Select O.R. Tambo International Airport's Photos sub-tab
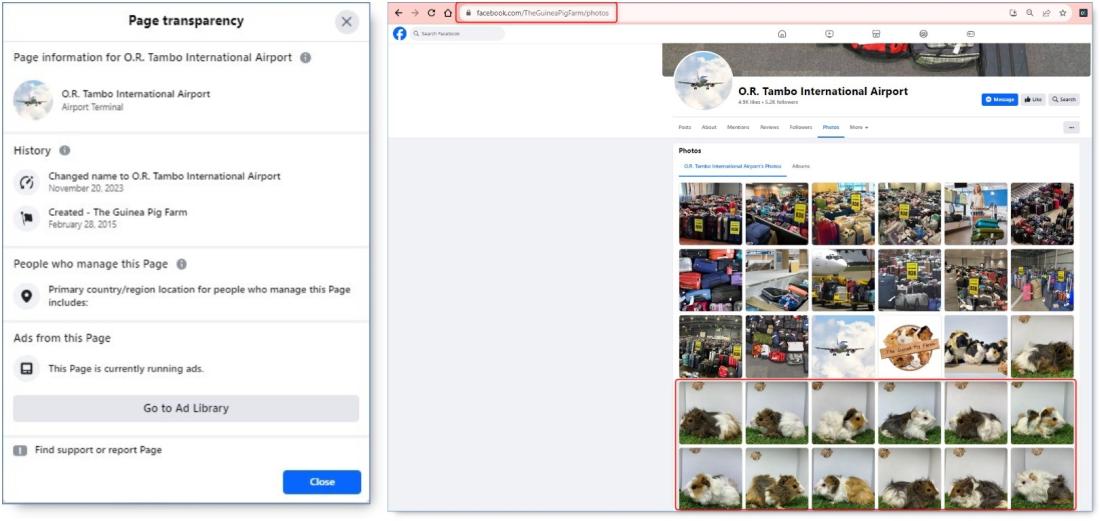This screenshot has width=1100, height=521. coord(732,166)
